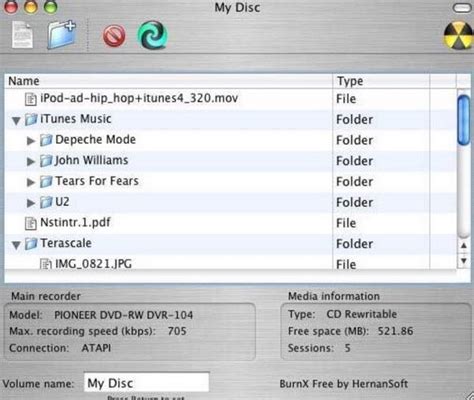Viewport: 474px width, 400px height.
Task: Expand the Depeche Mode folder
Action: tap(31, 141)
